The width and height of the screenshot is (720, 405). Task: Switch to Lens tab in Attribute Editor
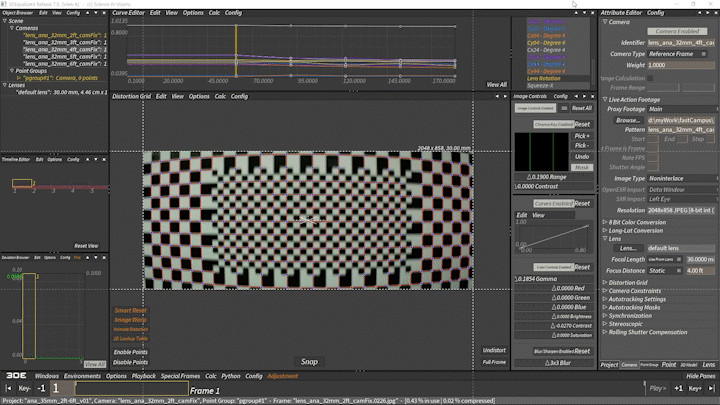coord(708,365)
